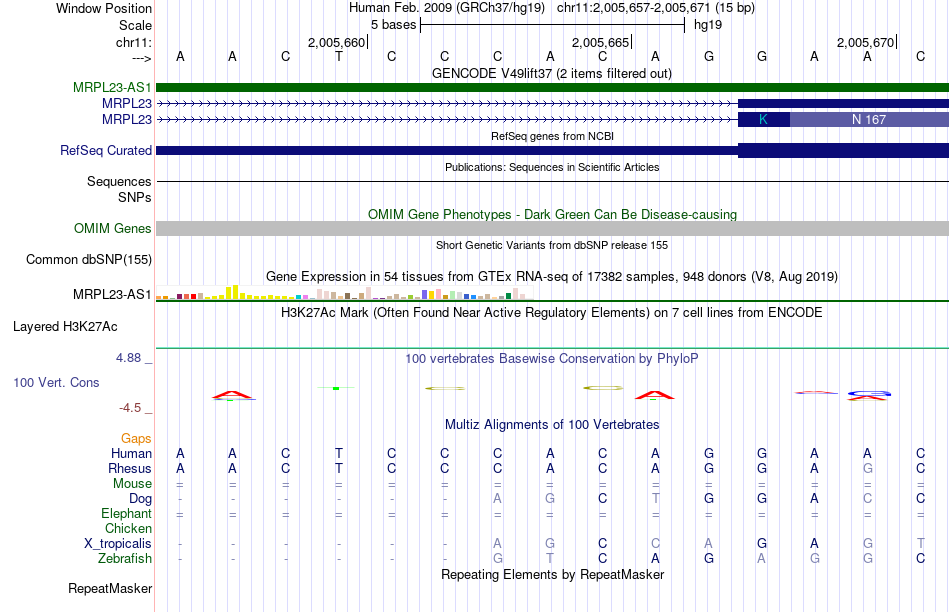Click the Zebrafish alignment row label
The image size is (950, 612).
coord(125,559)
